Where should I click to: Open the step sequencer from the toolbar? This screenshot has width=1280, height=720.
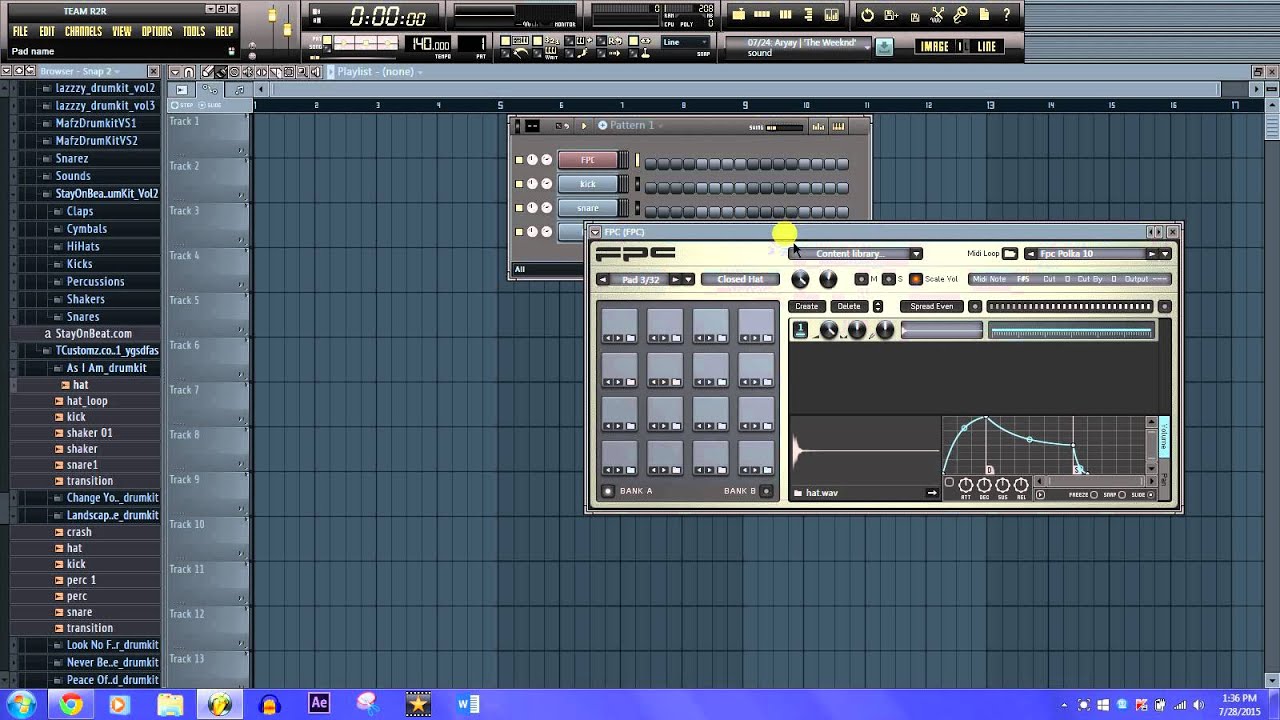pyautogui.click(x=762, y=15)
